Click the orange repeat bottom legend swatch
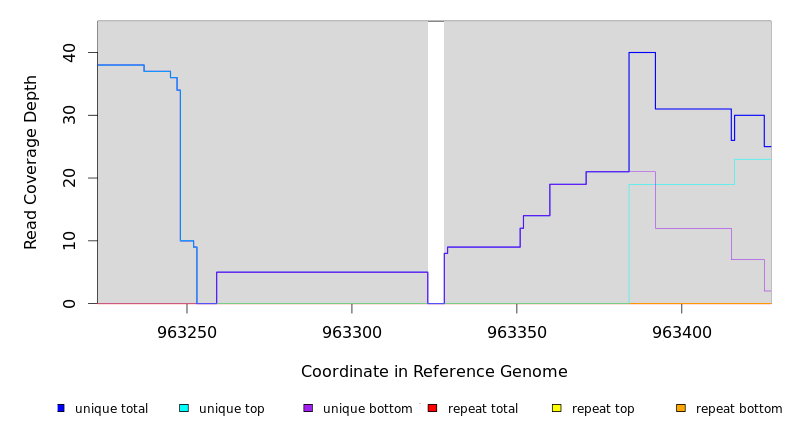 pos(681,408)
